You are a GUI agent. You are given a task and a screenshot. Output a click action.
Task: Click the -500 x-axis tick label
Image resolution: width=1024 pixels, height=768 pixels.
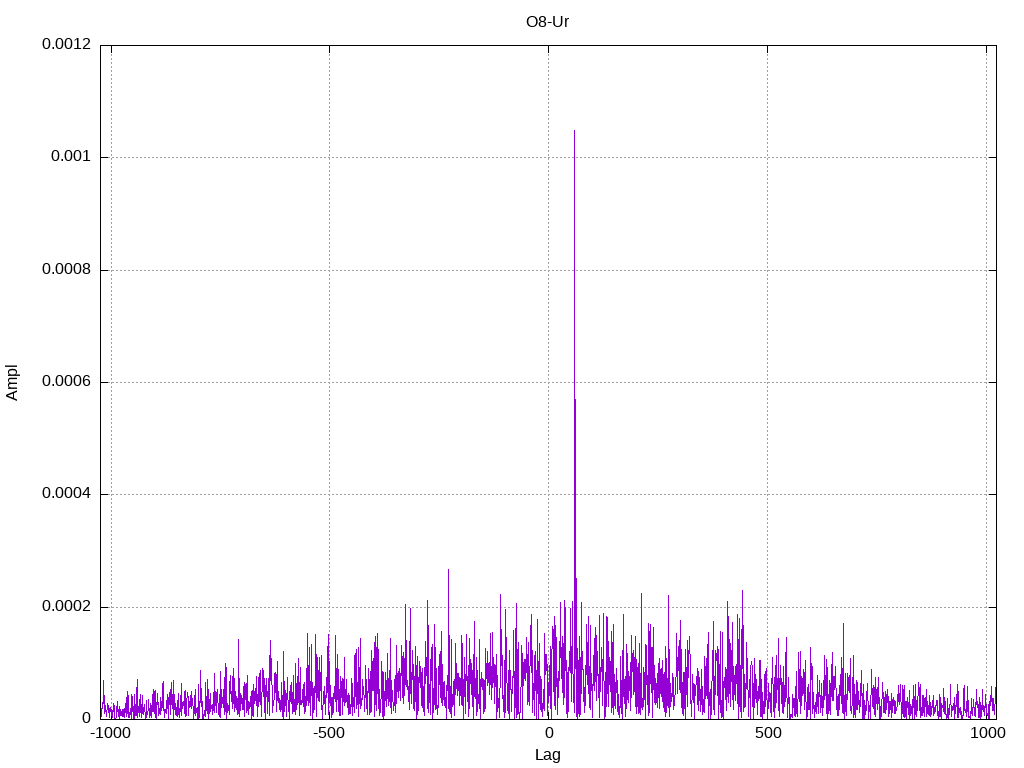328,733
